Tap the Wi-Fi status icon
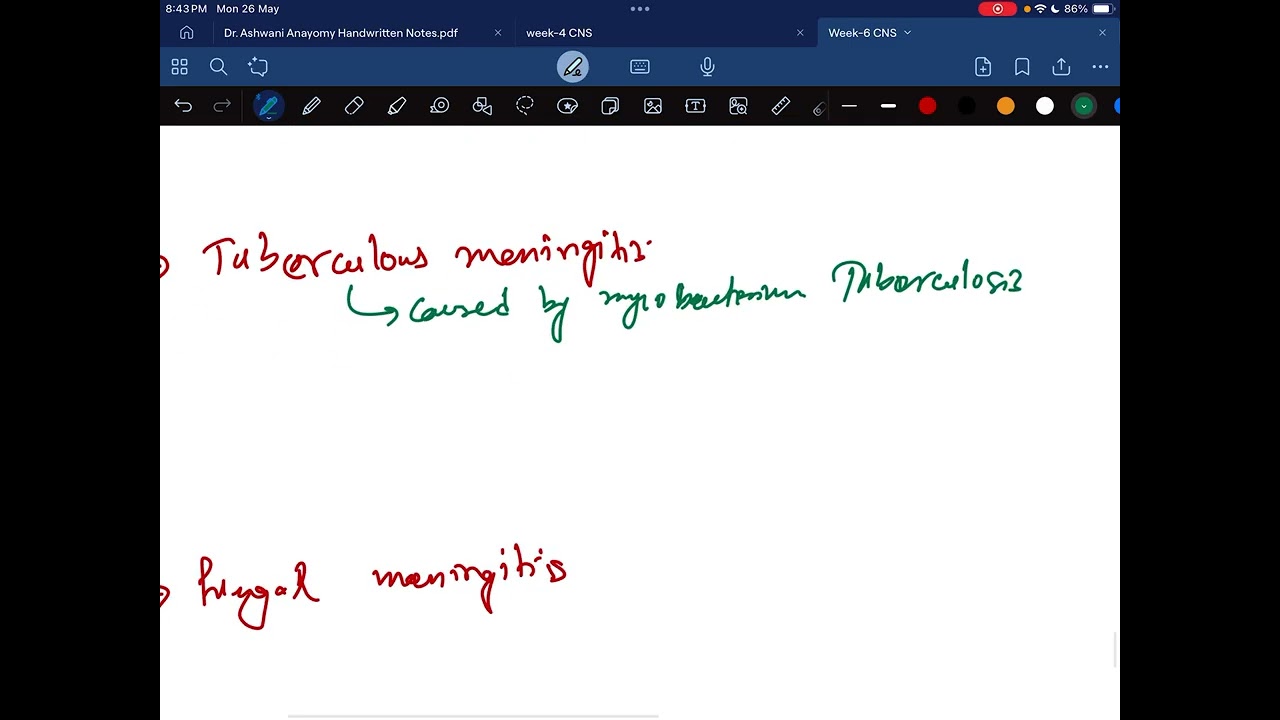 (1040, 9)
